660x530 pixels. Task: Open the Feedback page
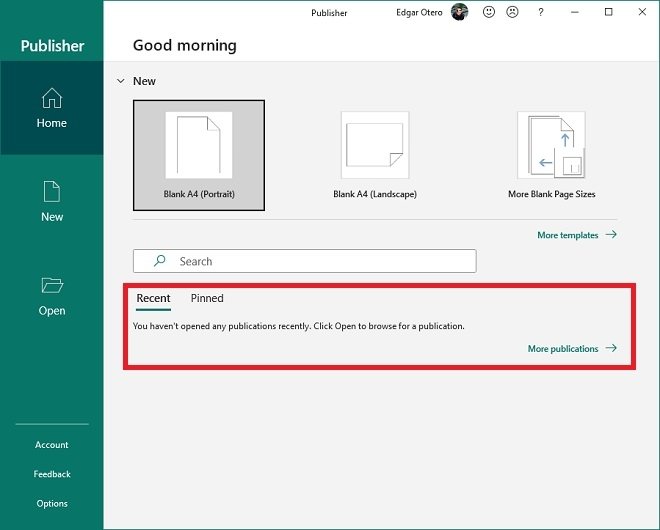pyautogui.click(x=52, y=474)
